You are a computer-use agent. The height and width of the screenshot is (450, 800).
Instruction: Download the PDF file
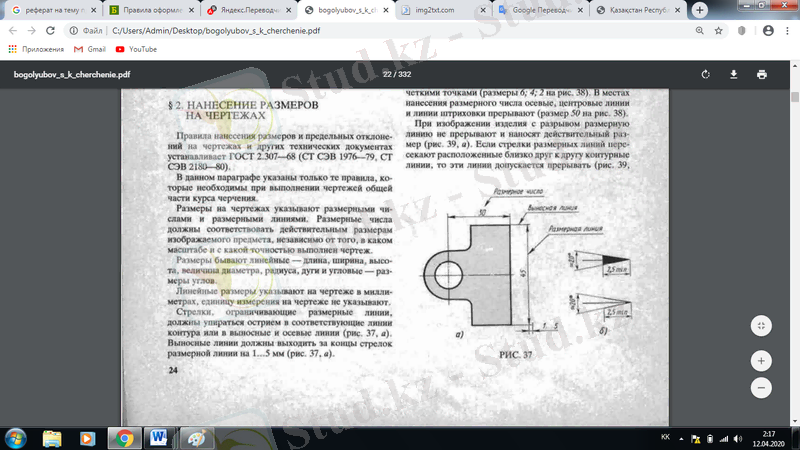pyautogui.click(x=734, y=74)
